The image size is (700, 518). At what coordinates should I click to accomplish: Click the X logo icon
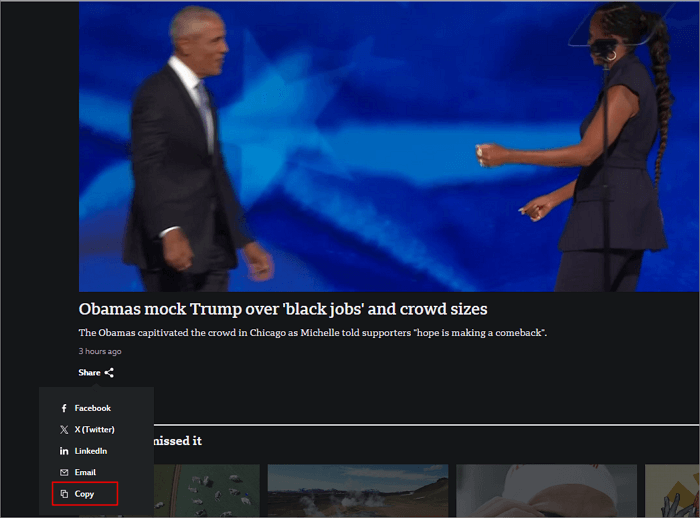coord(64,430)
